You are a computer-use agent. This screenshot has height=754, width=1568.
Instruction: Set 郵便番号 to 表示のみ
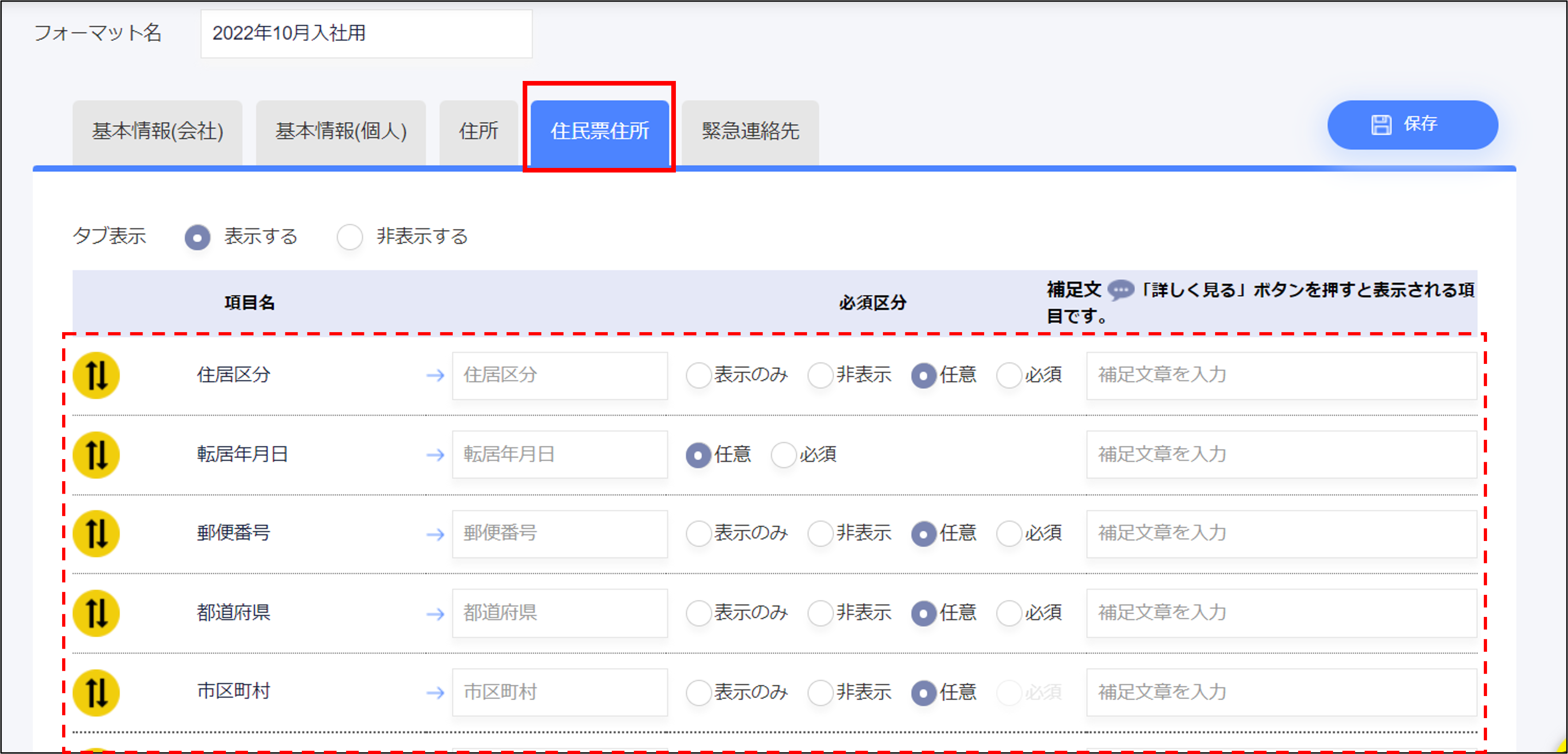coord(698,534)
